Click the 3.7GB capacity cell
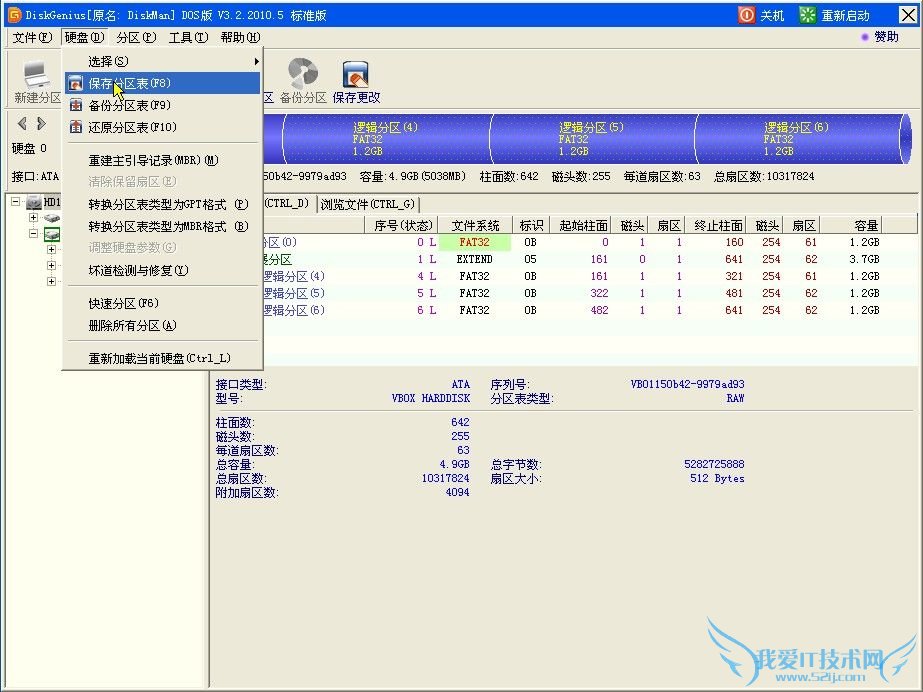Image resolution: width=923 pixels, height=692 pixels. (864, 259)
